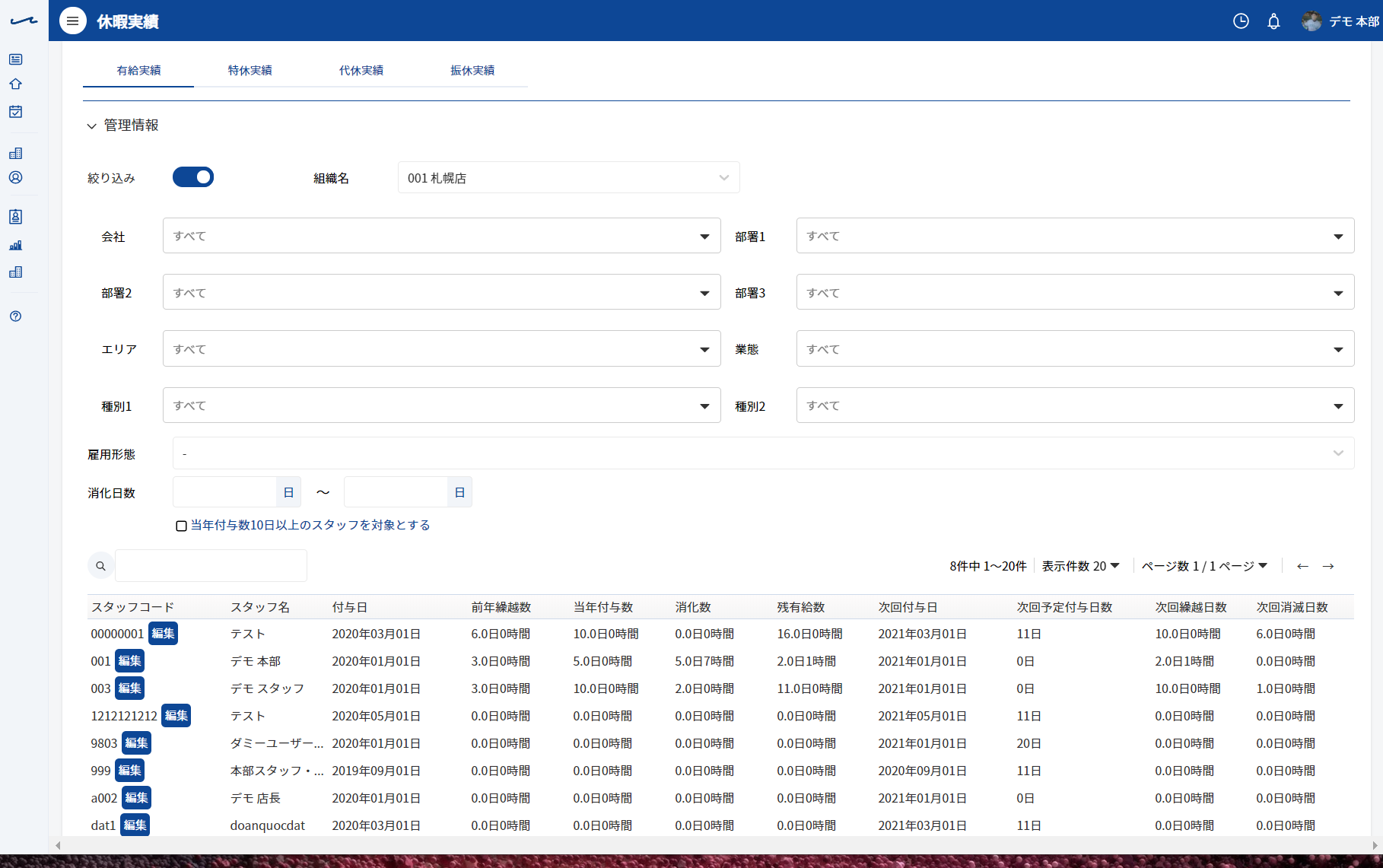Switch to 有給実績 tab
This screenshot has height=868, width=1383.
(x=138, y=70)
